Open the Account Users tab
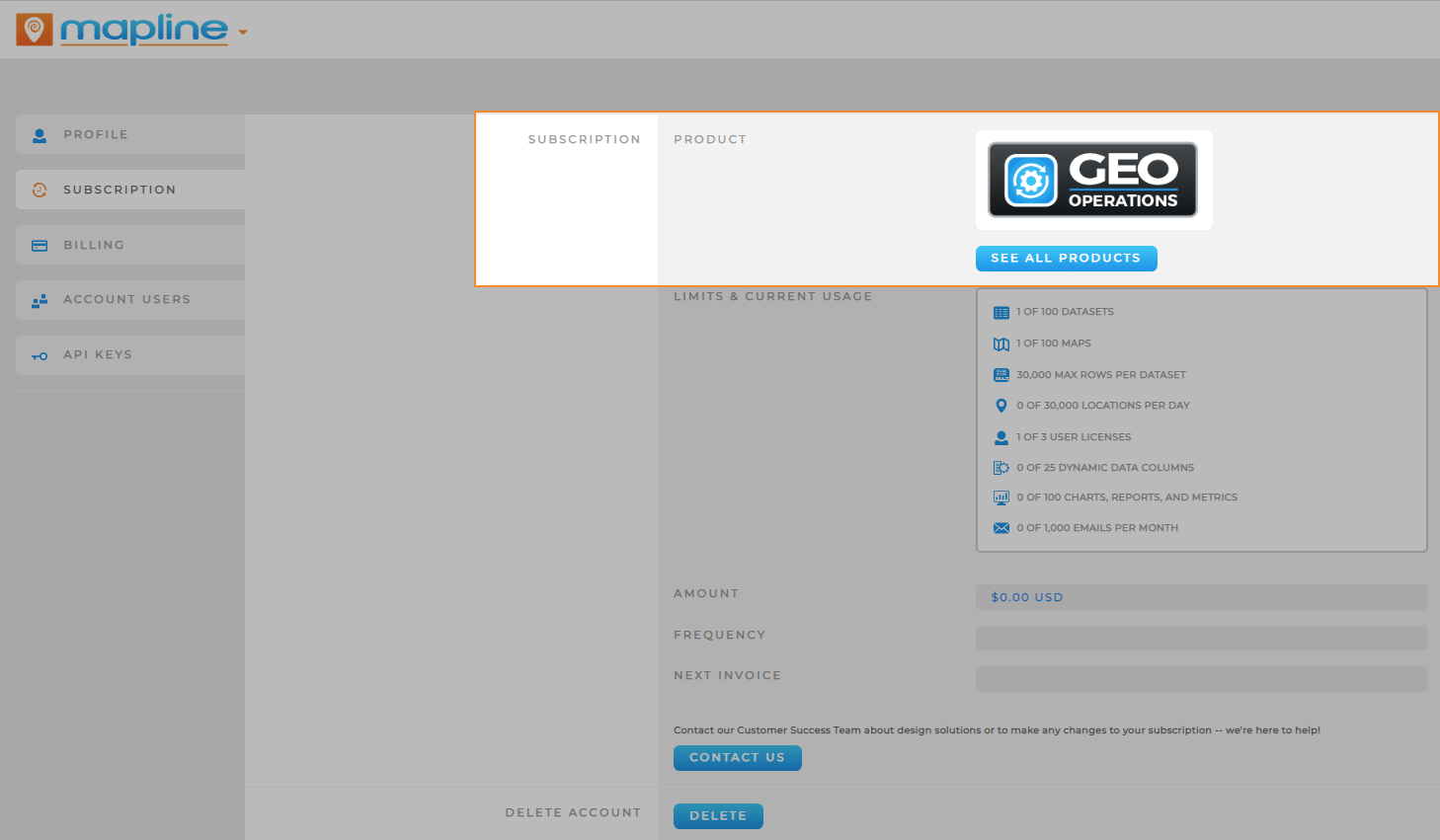 coord(130,300)
